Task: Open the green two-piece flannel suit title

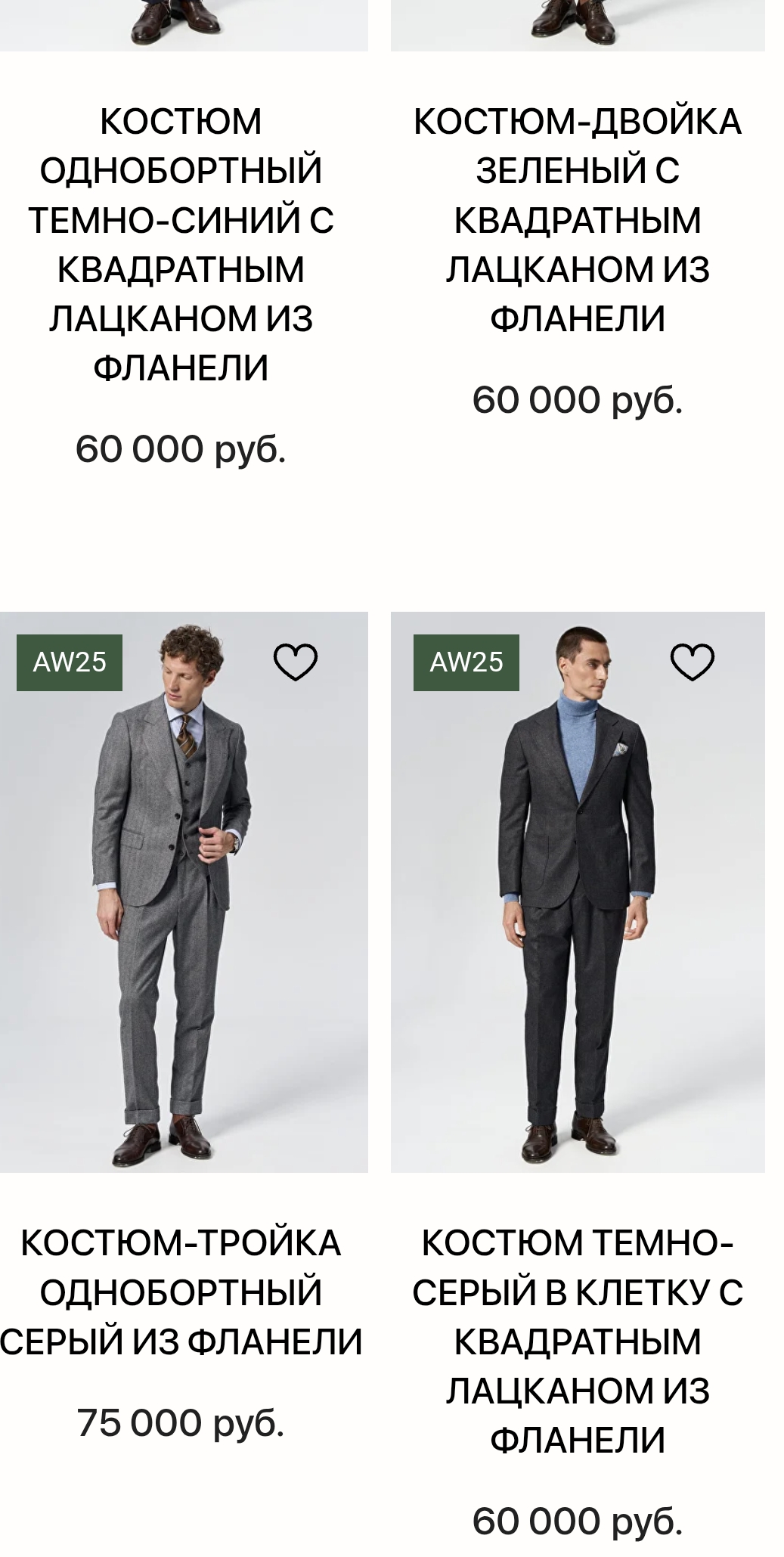Action: coord(578,220)
